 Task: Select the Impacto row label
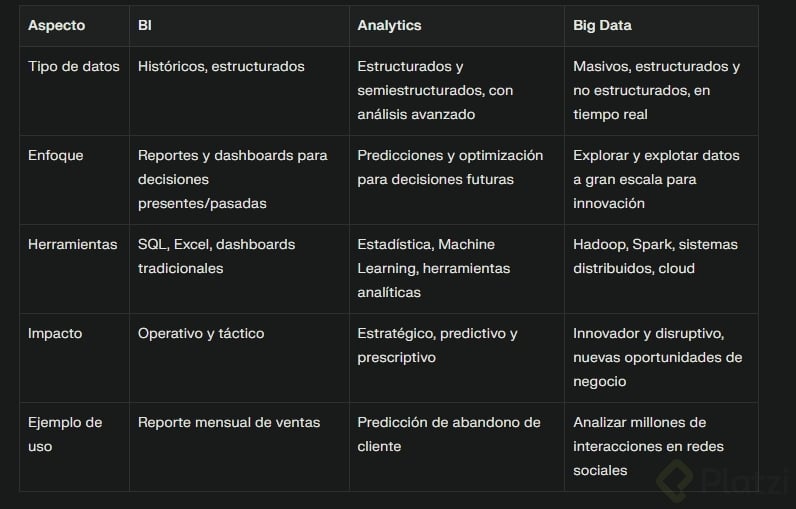click(x=55, y=333)
